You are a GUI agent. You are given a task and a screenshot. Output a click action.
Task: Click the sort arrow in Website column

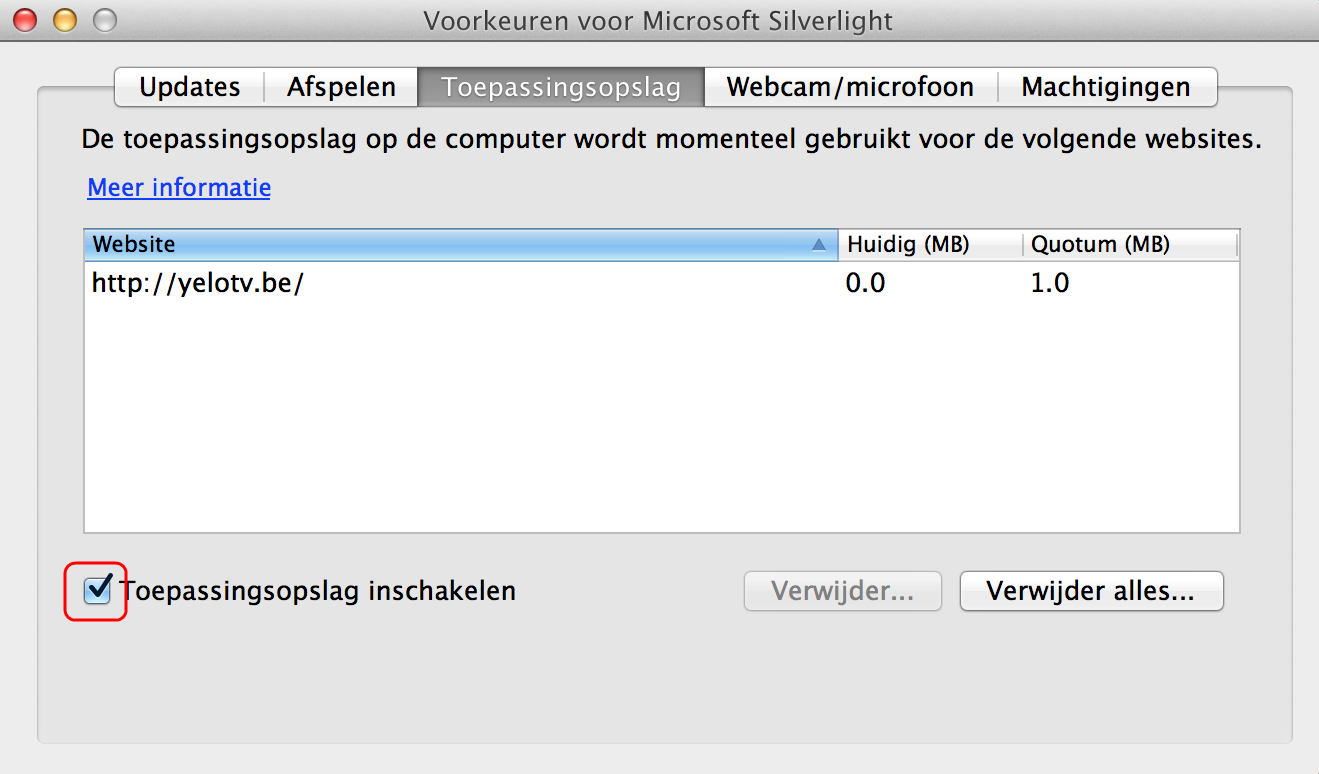820,244
